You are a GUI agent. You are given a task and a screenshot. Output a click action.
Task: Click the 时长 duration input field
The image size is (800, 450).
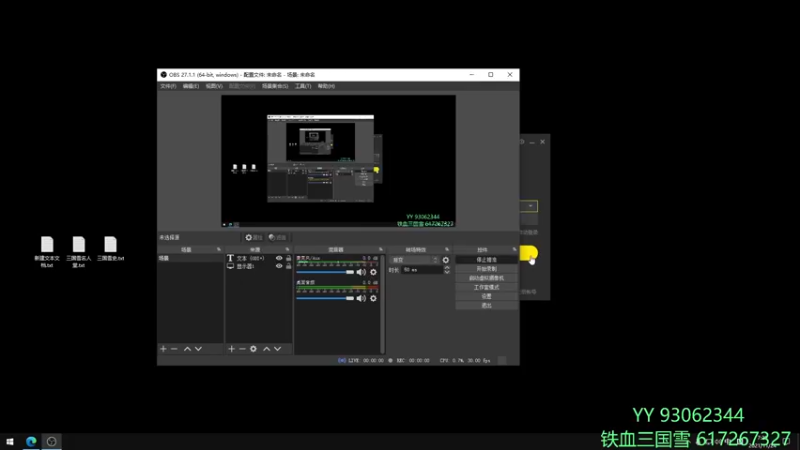(x=422, y=270)
